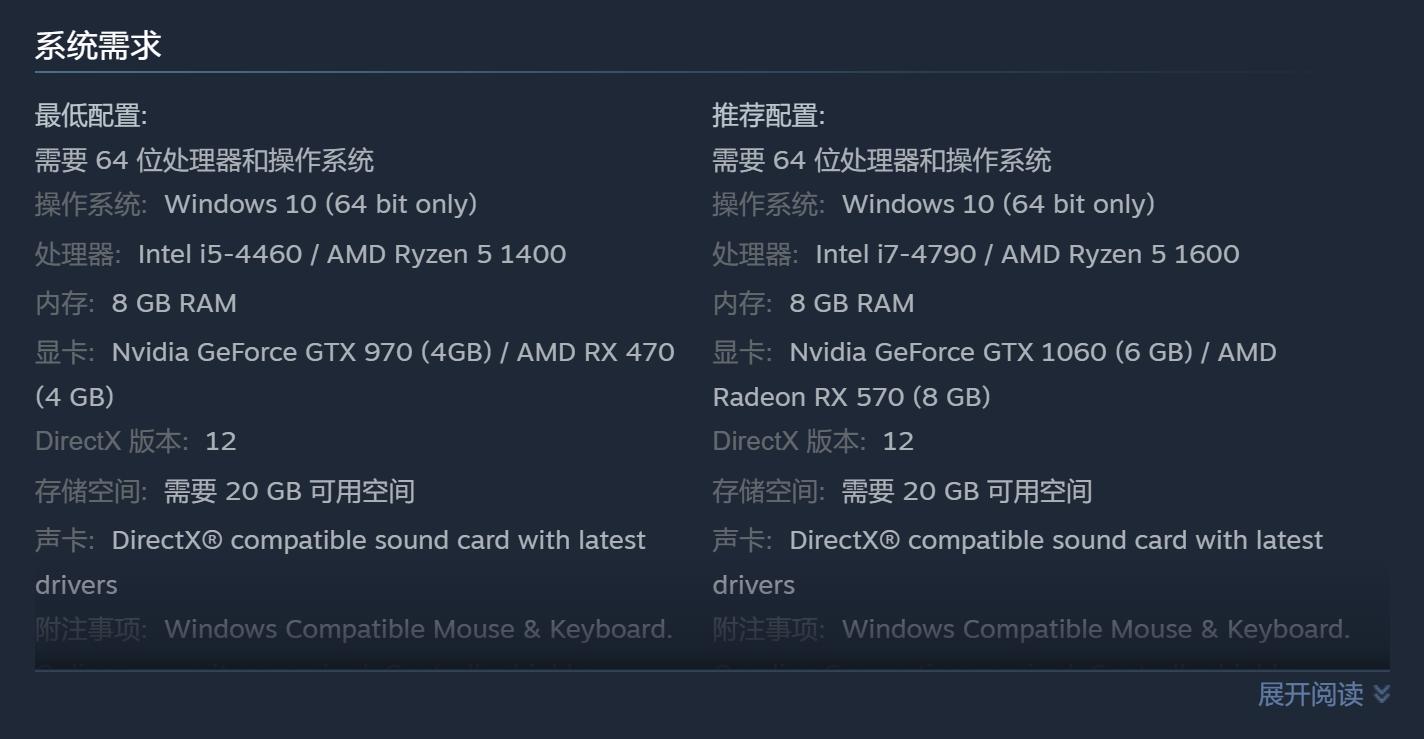Screen dimensions: 1424x739
Task: Select the 推荐配置 column heading
Action: tap(768, 116)
